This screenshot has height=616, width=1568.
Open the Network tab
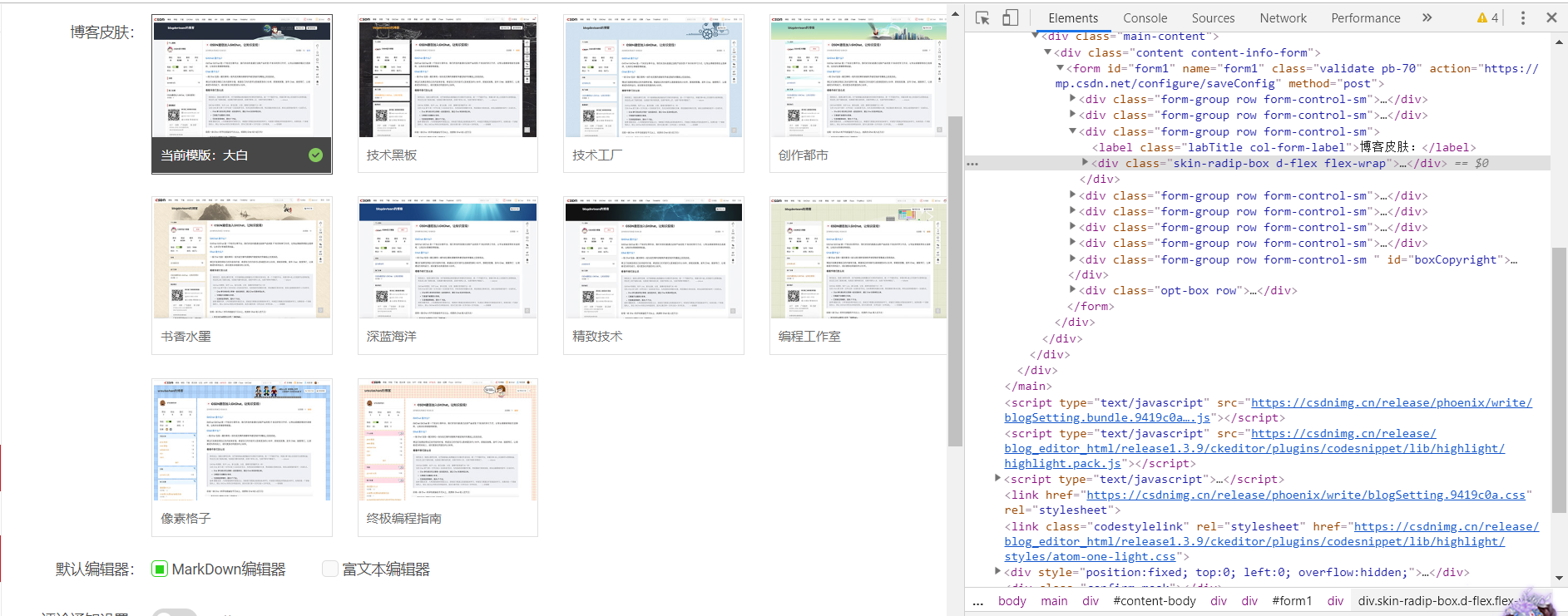1283,17
